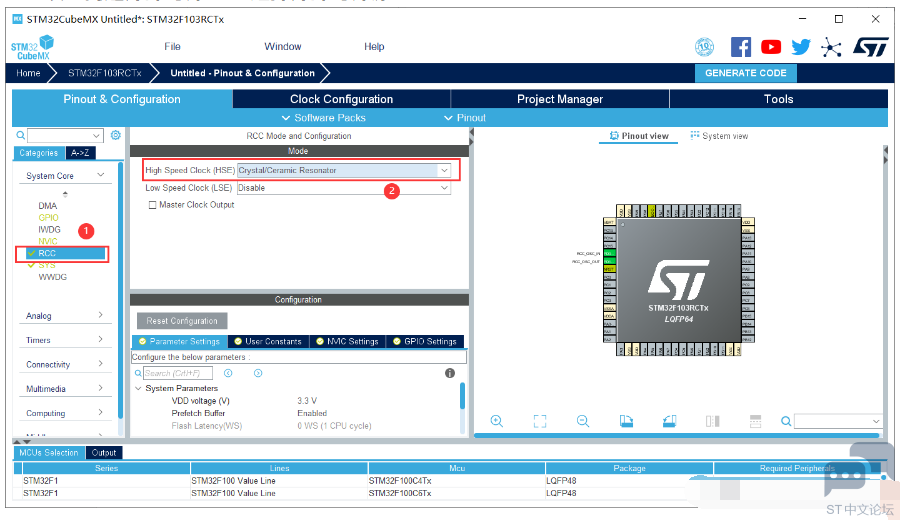Screen dimensions: 903x525
Task: Go to next parameter search result
Action: (x=258, y=373)
